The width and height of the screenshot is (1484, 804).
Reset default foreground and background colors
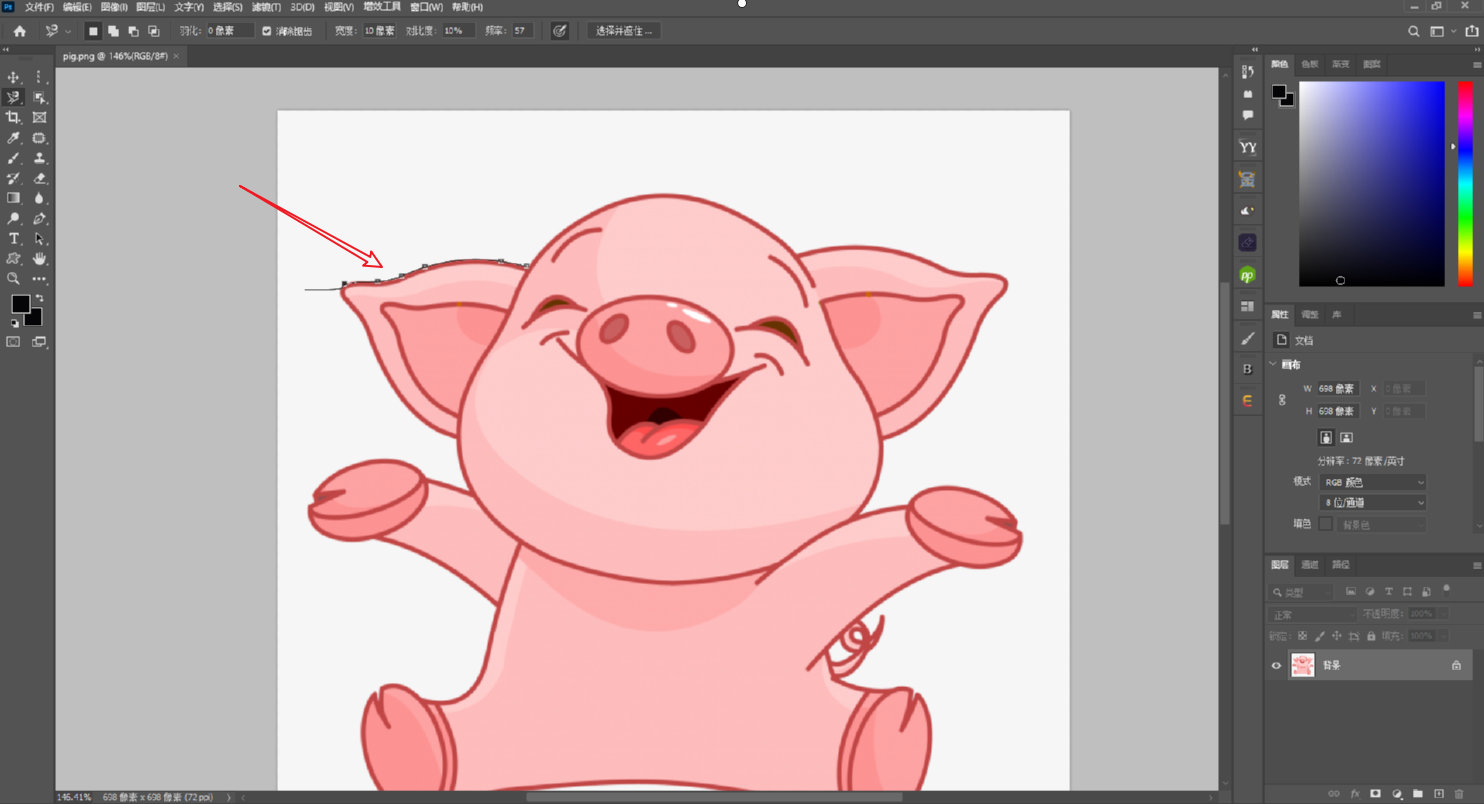14,324
